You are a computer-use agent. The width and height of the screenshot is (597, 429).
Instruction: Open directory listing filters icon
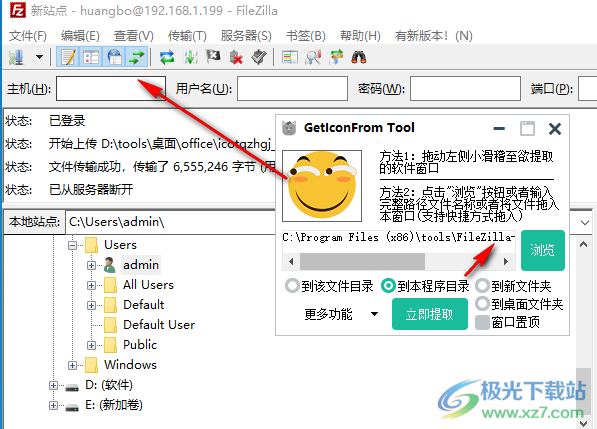pyautogui.click(x=290, y=57)
